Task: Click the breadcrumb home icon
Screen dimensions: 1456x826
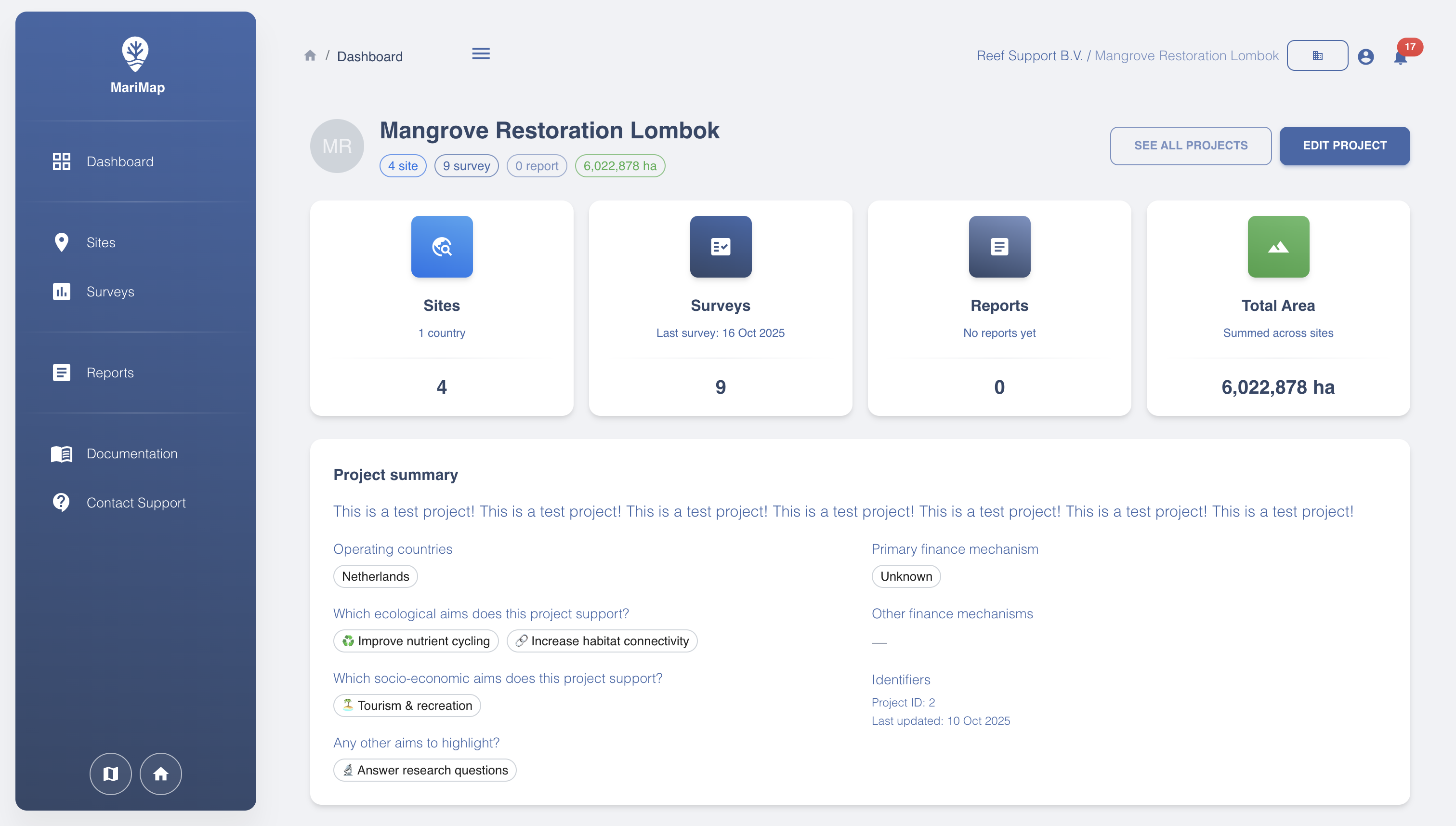Action: click(x=310, y=55)
